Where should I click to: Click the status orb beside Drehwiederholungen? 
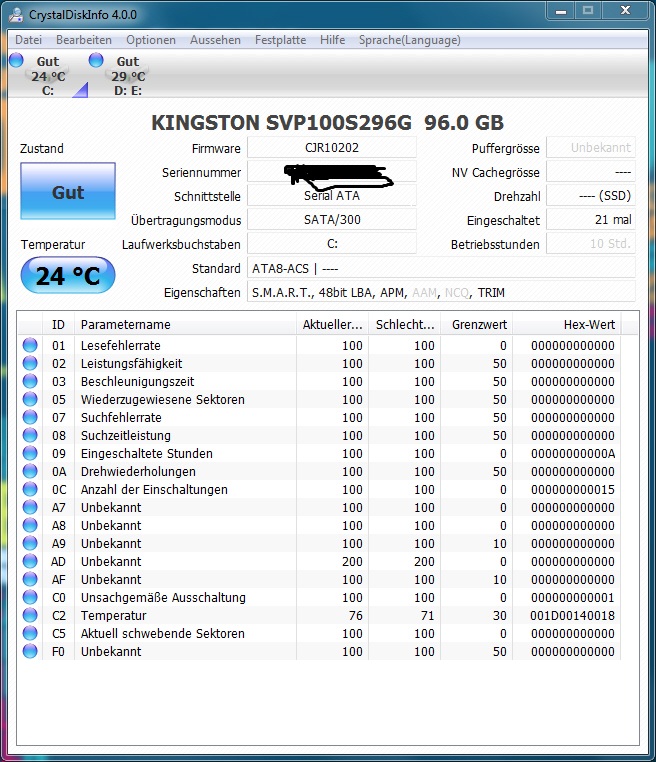(x=30, y=471)
